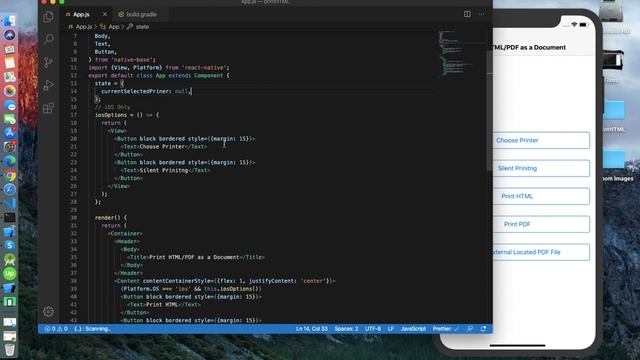The height and width of the screenshot is (360, 640).
Task: Open Xcode from the dock
Action: [x=10, y=231]
